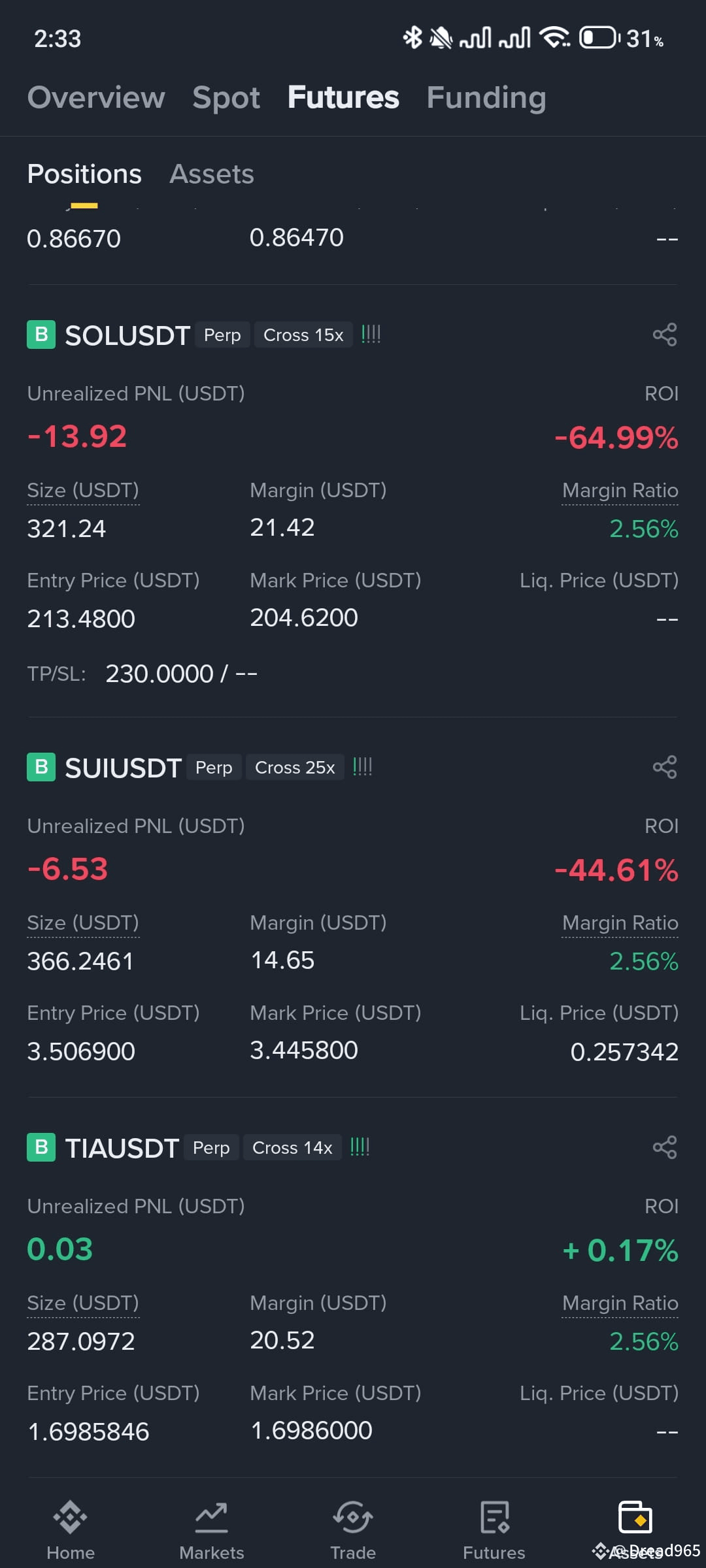Change SUIUSDT Cross 25x leverage
Image resolution: width=706 pixels, height=1568 pixels.
coord(295,767)
